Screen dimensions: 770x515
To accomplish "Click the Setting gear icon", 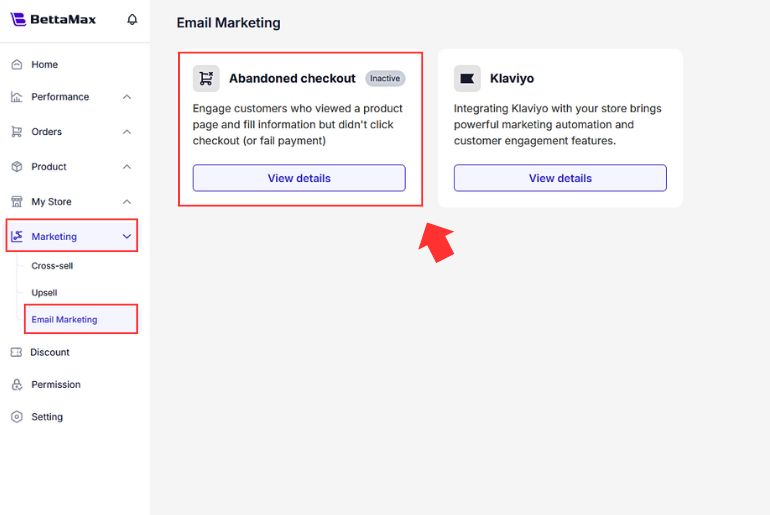I will tap(16, 417).
